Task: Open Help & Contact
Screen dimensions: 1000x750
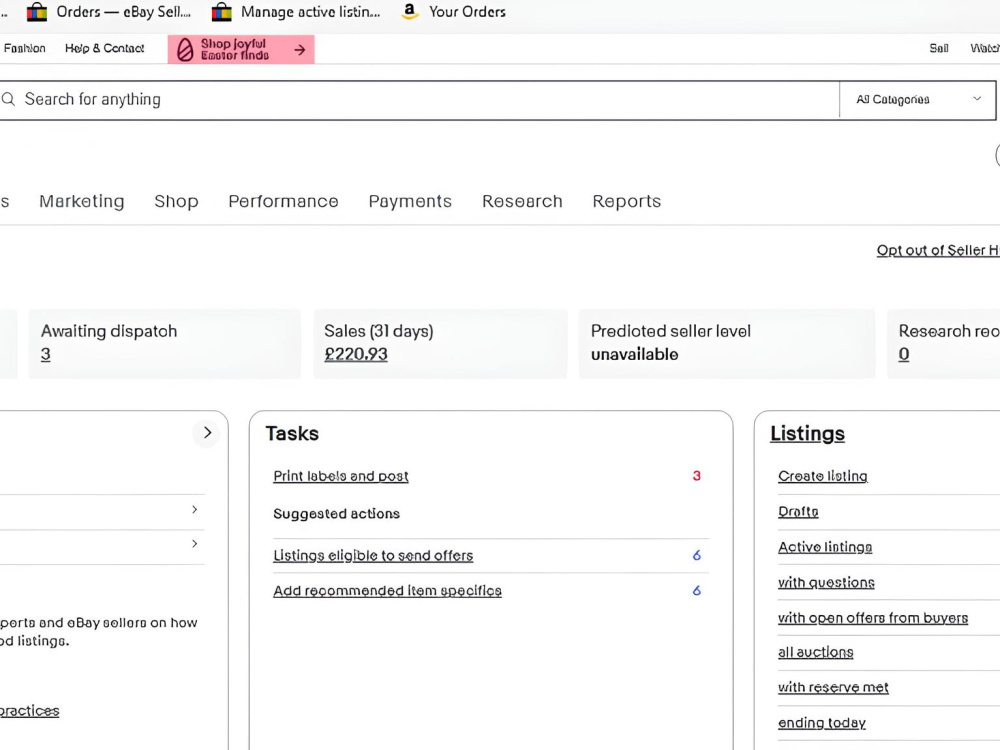Action: 105,48
